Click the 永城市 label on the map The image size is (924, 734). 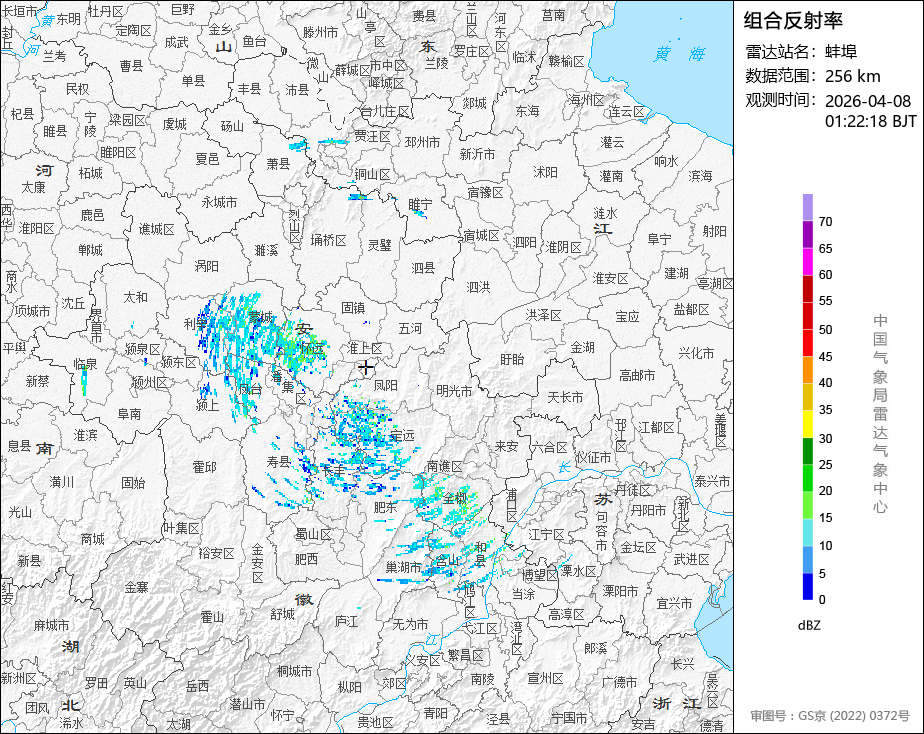(x=219, y=202)
